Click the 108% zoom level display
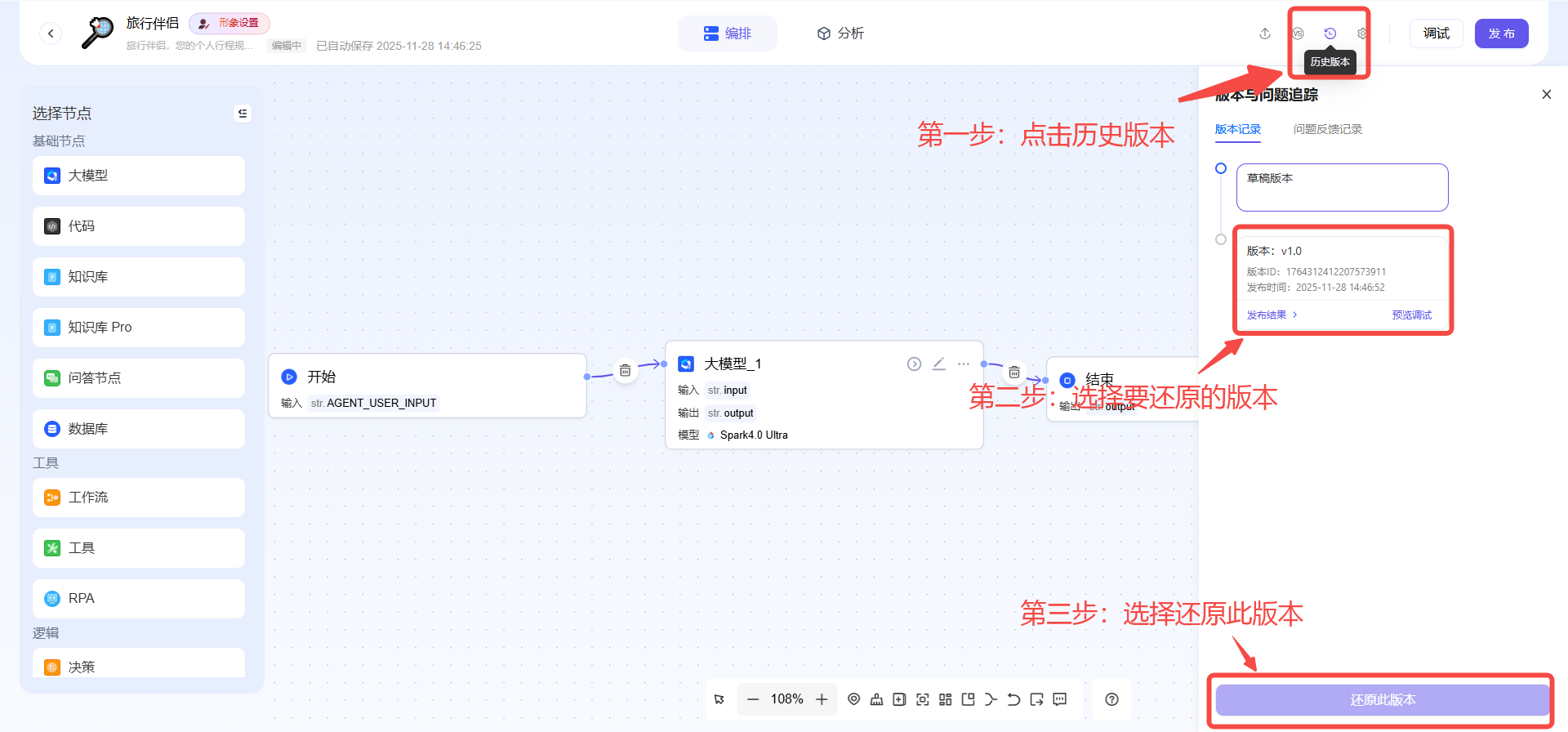Image resolution: width=1568 pixels, height=732 pixels. click(x=786, y=699)
